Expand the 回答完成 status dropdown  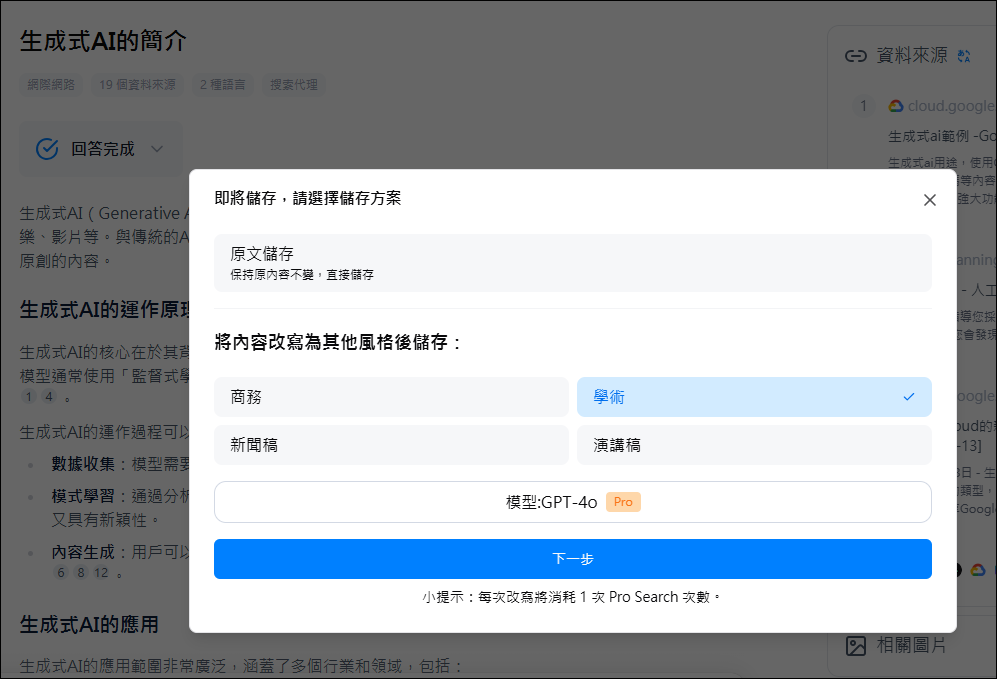click(157, 149)
